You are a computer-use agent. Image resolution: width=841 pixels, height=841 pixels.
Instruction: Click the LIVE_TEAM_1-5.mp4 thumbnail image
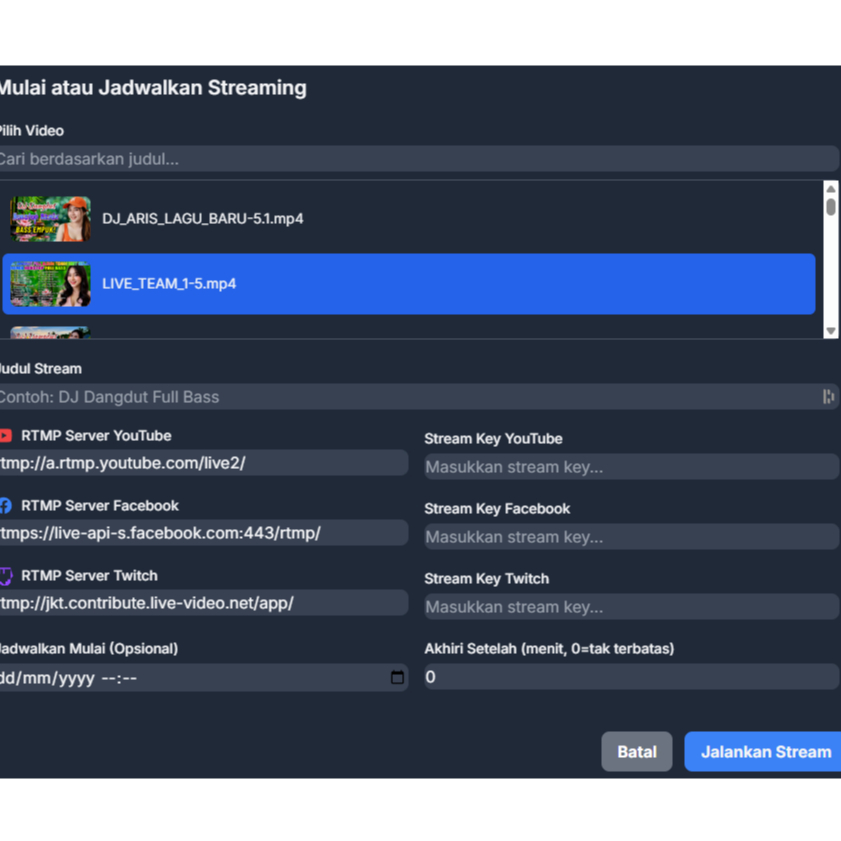pos(49,283)
